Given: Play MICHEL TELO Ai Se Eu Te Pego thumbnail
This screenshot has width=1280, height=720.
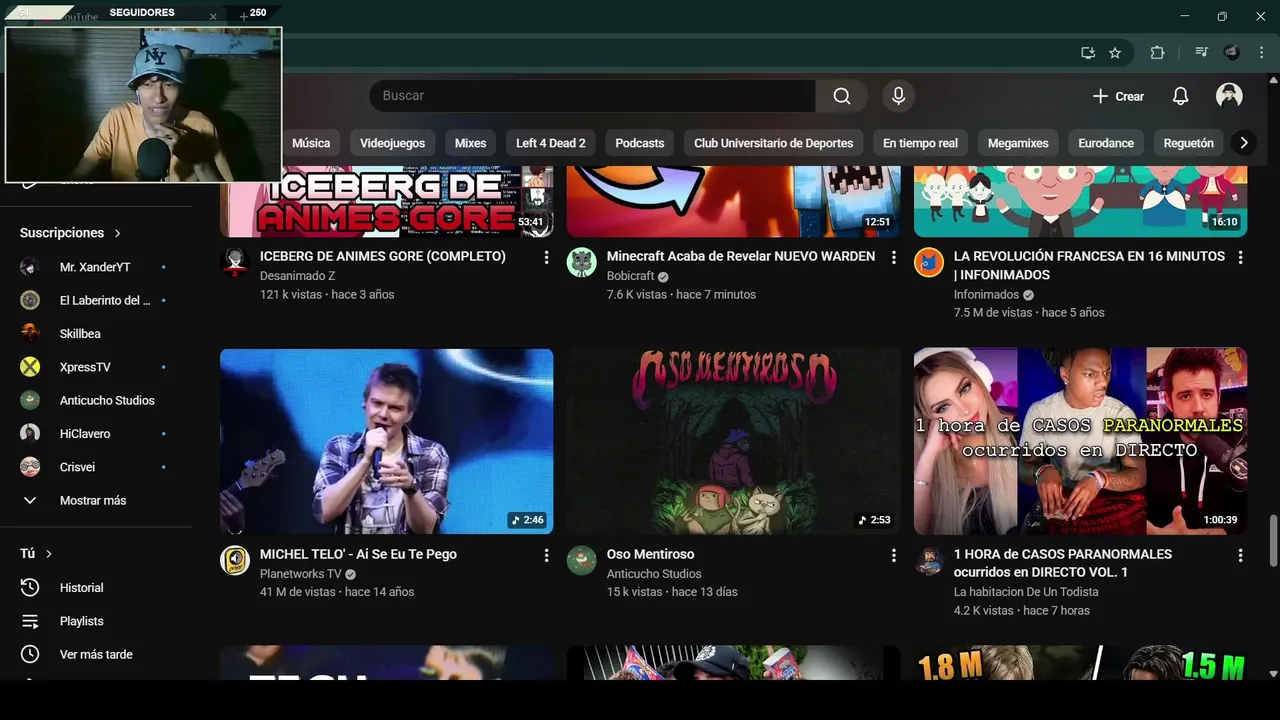Looking at the screenshot, I should point(386,441).
